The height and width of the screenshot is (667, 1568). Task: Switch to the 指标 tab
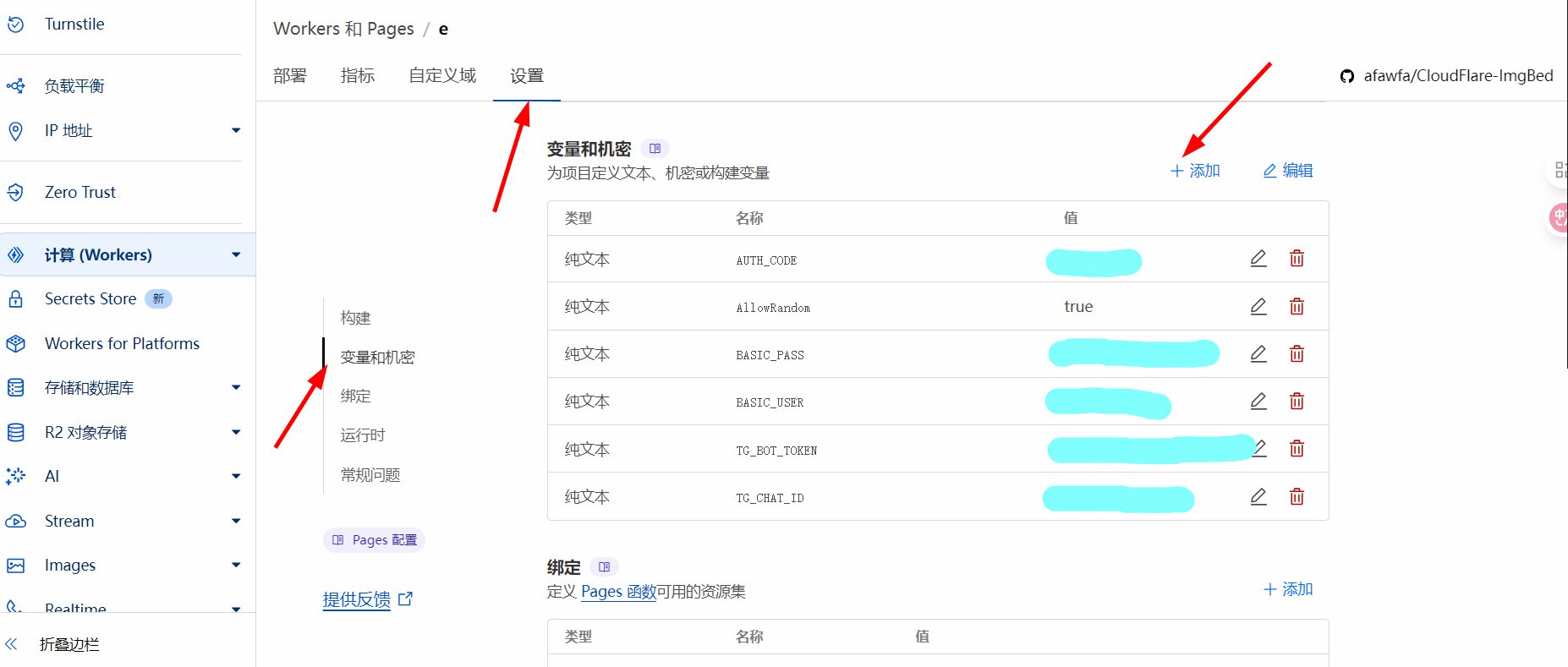tap(358, 76)
